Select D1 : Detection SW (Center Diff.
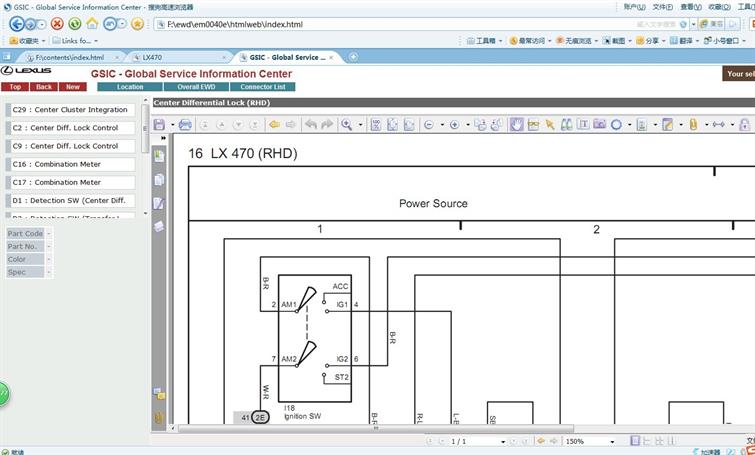 (70, 201)
